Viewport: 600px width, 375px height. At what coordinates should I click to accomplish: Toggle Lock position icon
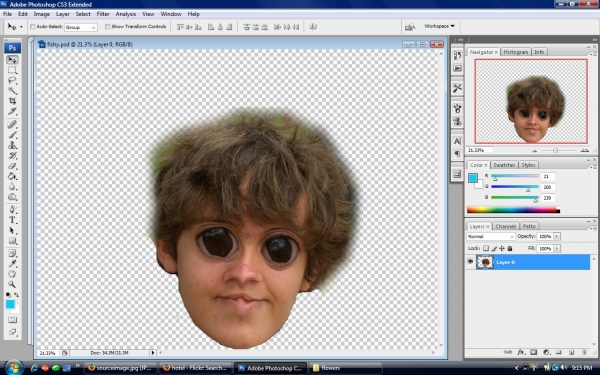click(502, 248)
